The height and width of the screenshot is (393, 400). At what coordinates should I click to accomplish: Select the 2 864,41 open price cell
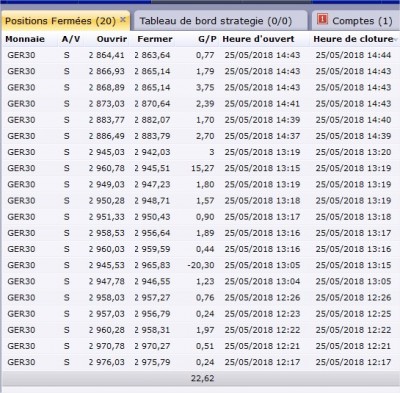point(107,55)
